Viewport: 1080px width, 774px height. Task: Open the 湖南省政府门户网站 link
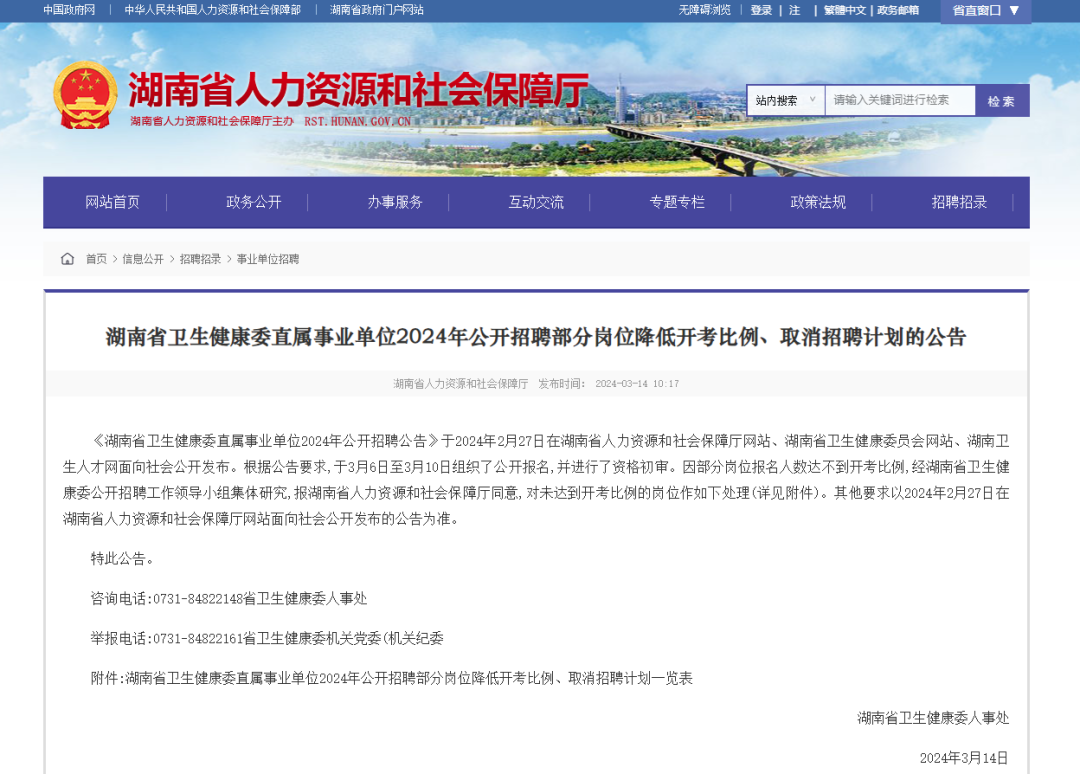pos(377,10)
